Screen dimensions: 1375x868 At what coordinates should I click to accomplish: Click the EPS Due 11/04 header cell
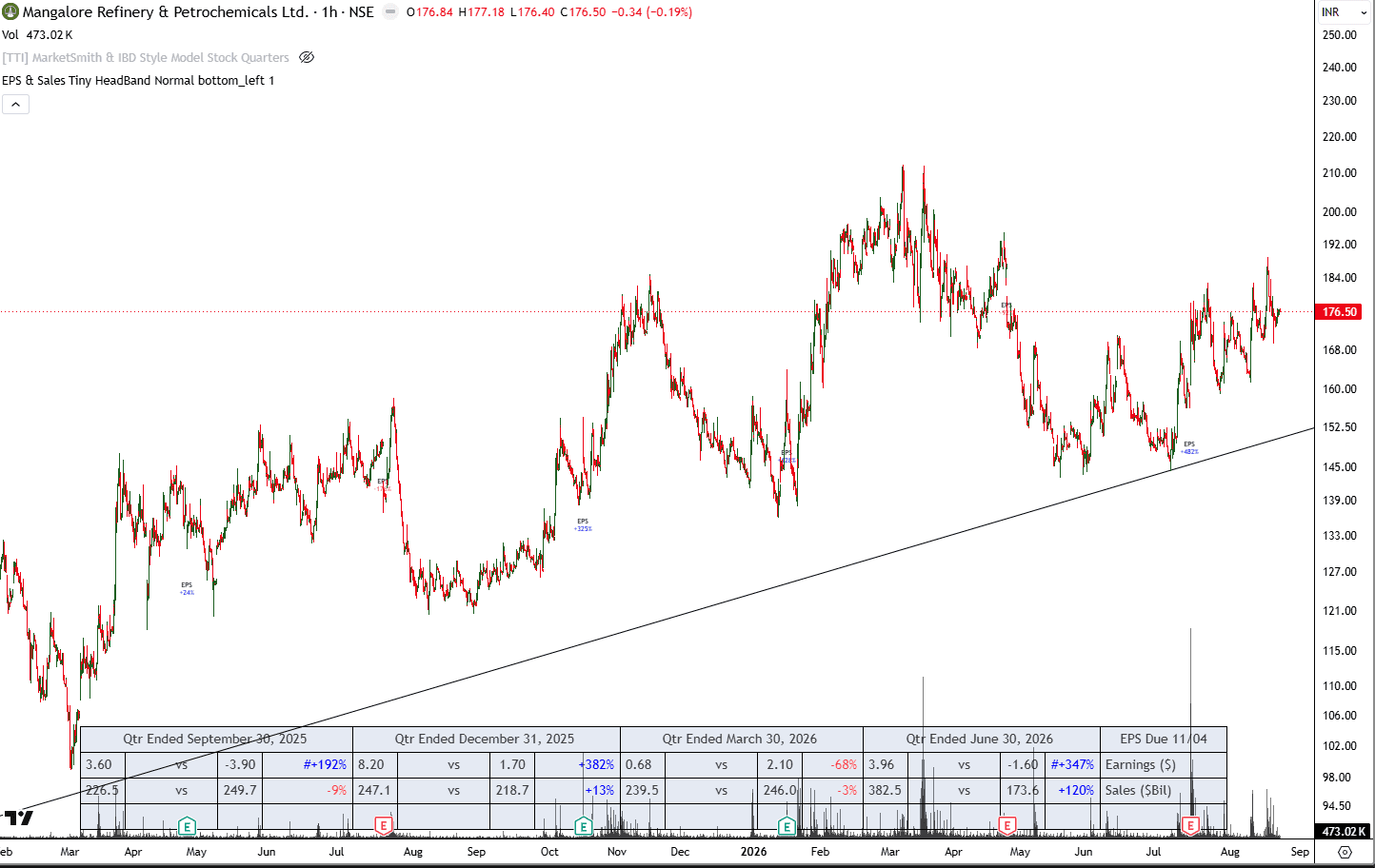[1164, 740]
